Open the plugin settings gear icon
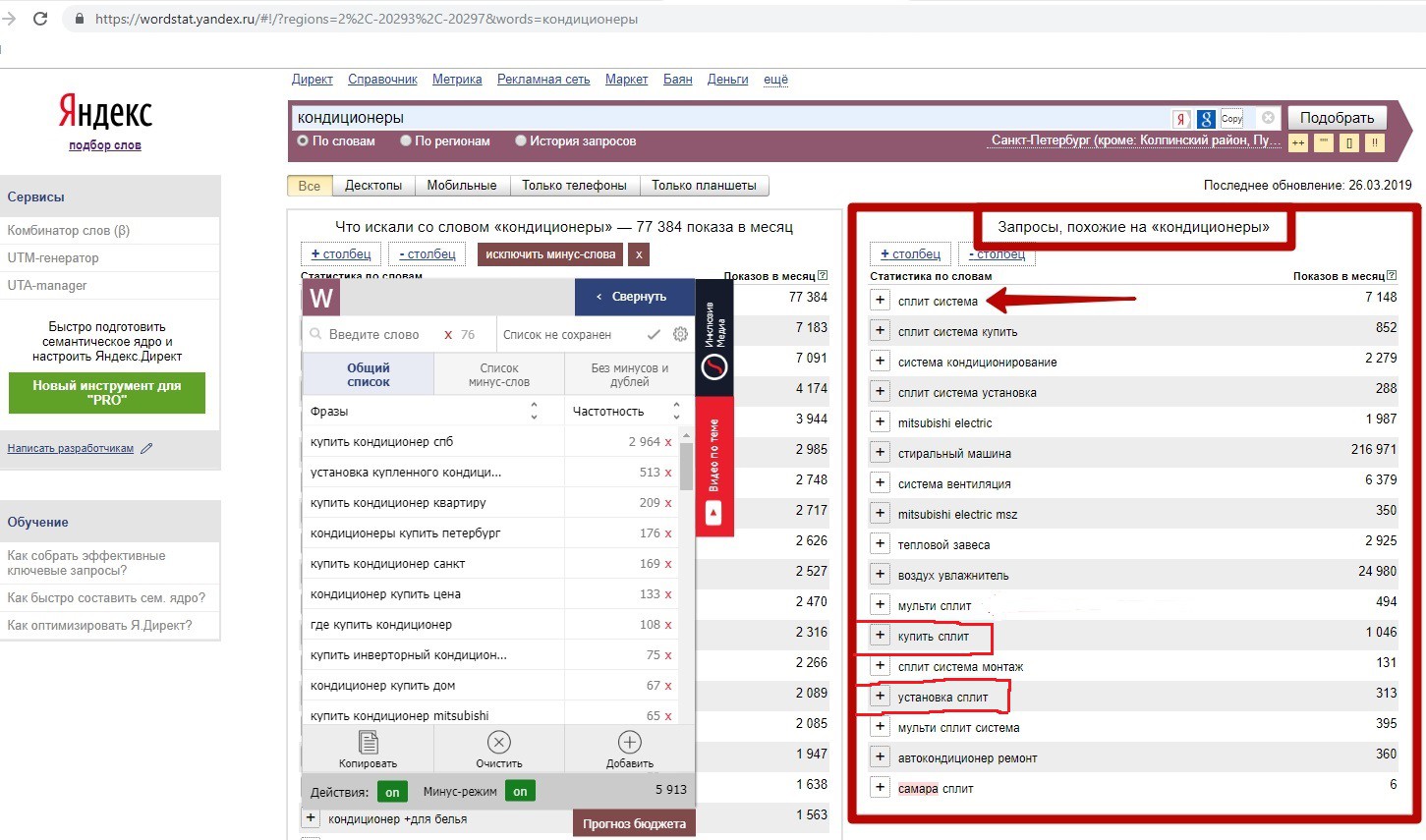This screenshot has height=840, width=1426. (x=680, y=334)
